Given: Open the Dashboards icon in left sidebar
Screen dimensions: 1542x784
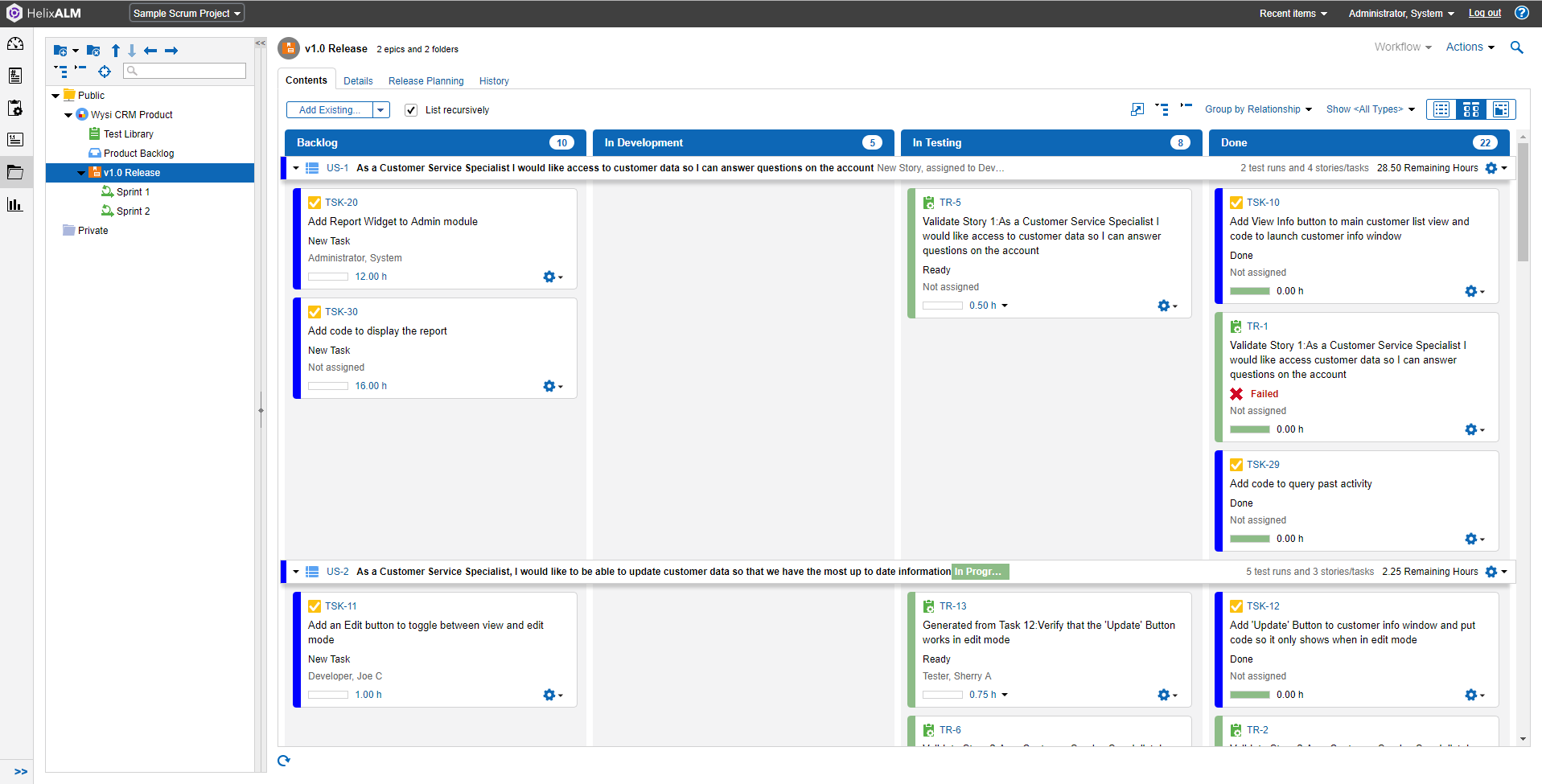Looking at the screenshot, I should pyautogui.click(x=15, y=44).
